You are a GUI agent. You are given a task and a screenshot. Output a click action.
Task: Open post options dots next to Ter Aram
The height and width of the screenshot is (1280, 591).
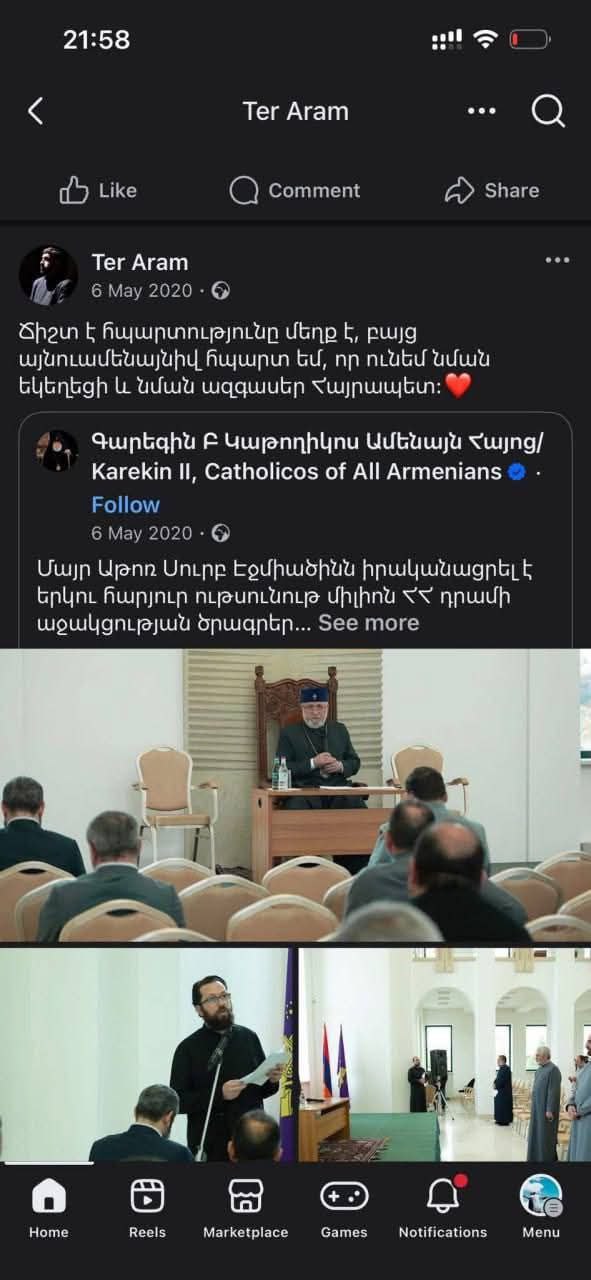tap(557, 261)
